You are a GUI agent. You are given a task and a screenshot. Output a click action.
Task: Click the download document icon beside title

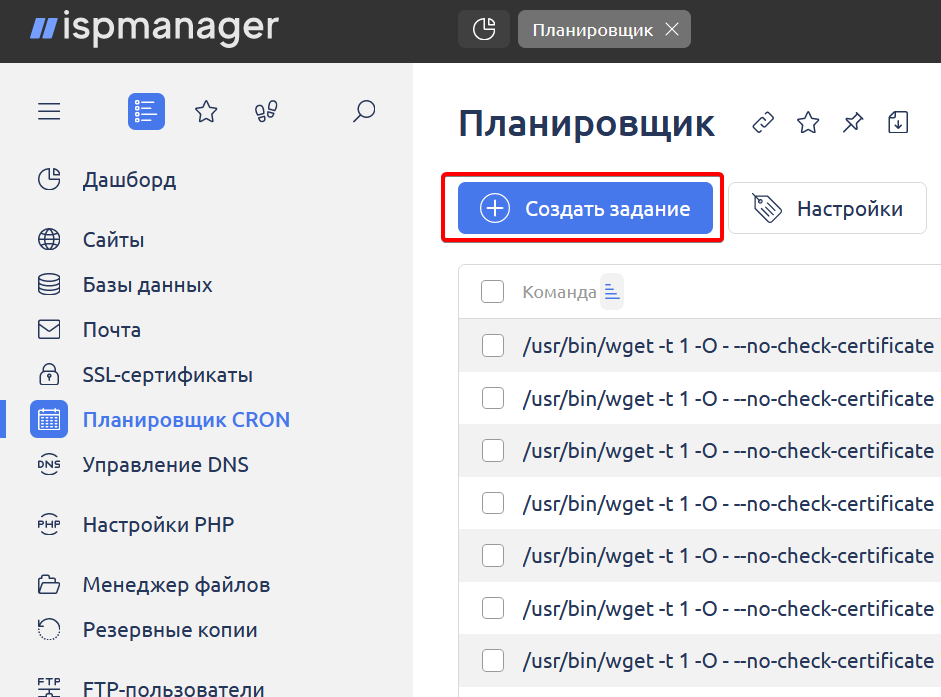click(898, 123)
